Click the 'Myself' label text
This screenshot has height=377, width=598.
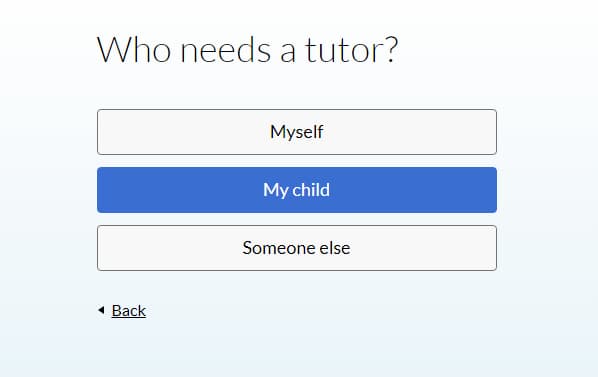tap(297, 132)
